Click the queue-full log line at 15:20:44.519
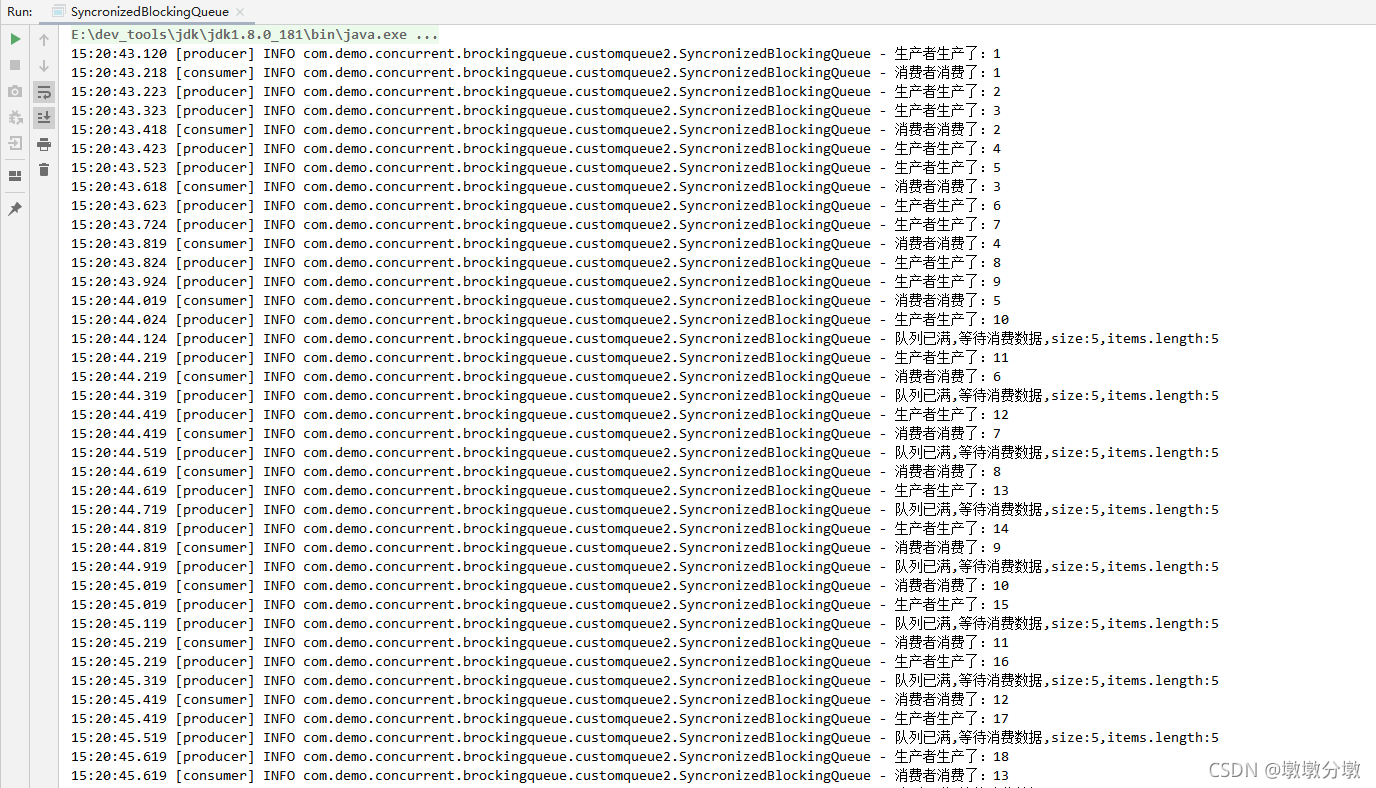 tap(645, 453)
